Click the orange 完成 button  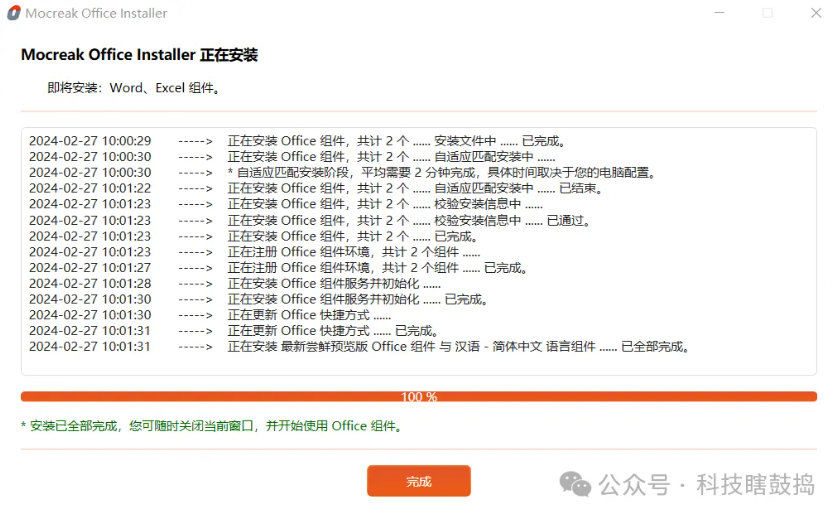click(x=419, y=481)
